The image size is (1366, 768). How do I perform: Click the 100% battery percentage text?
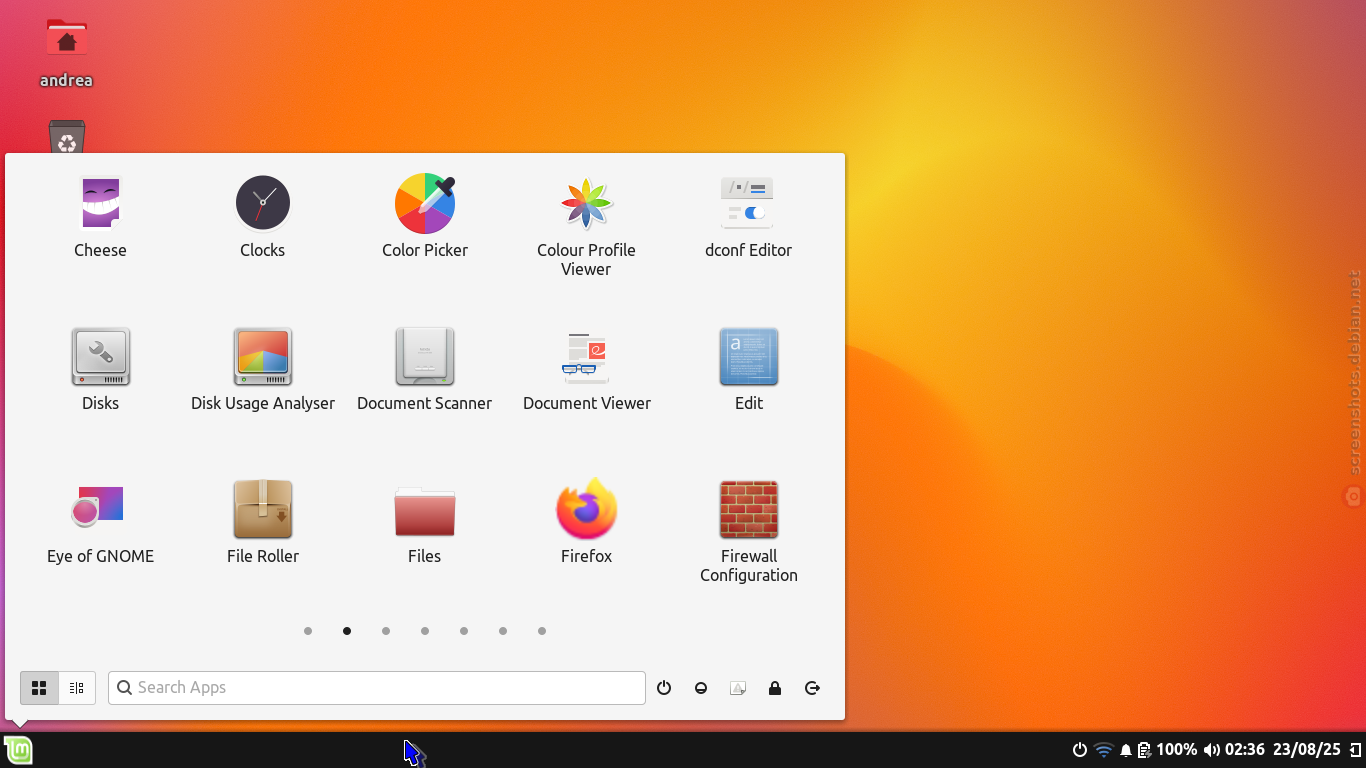(1177, 750)
